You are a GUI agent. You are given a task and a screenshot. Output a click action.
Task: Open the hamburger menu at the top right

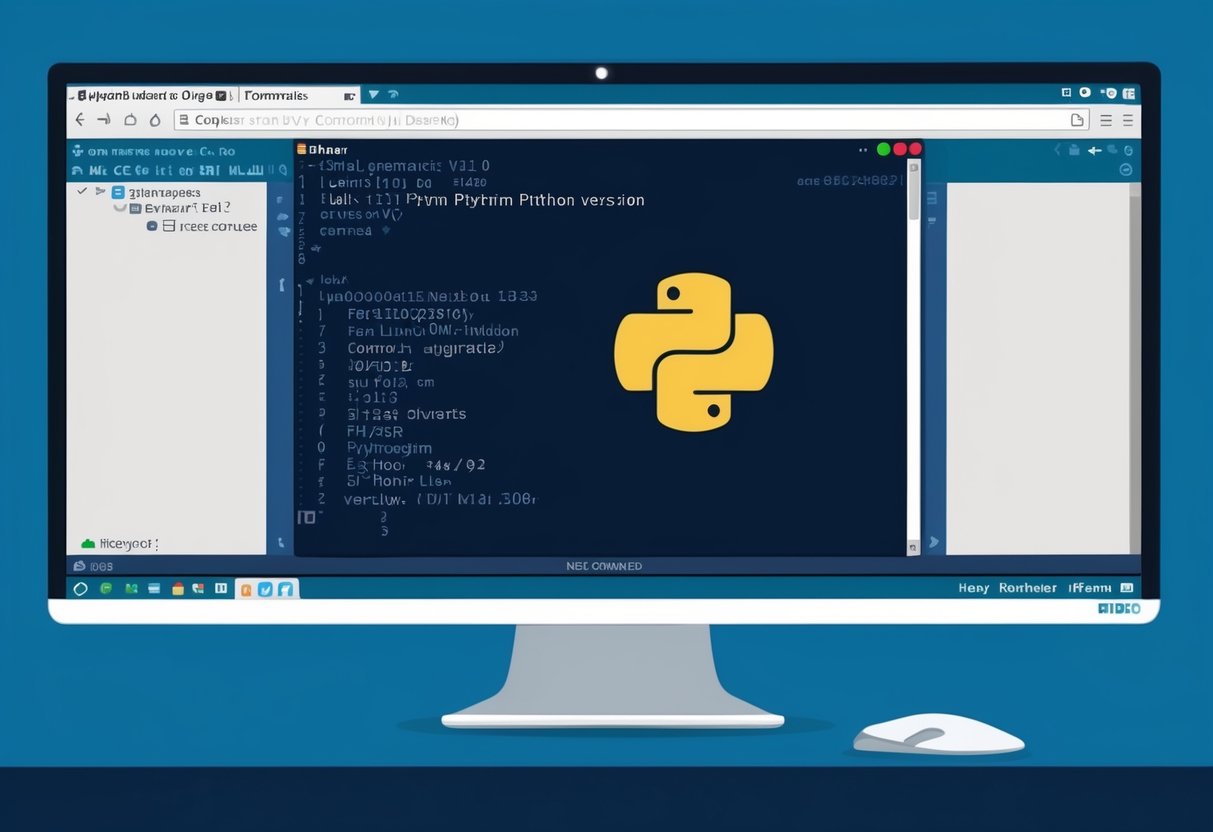pos(1128,120)
